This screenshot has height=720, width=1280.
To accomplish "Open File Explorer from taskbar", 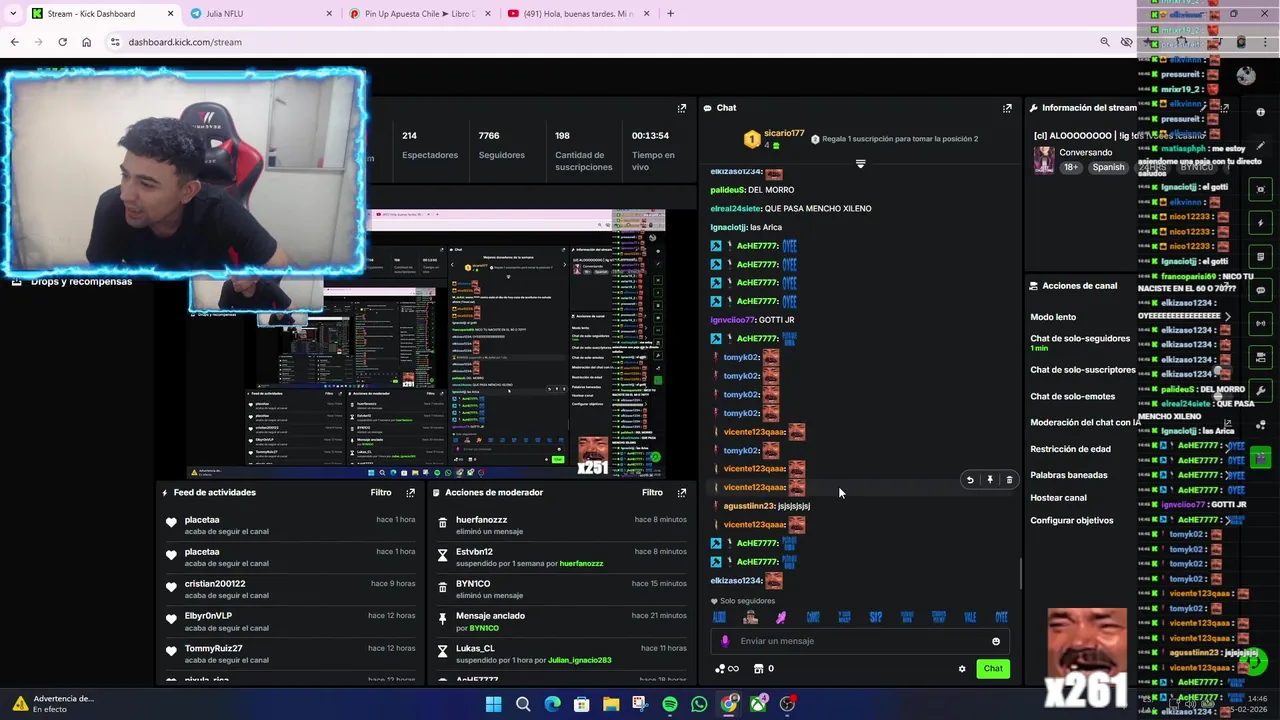I will point(611,704).
